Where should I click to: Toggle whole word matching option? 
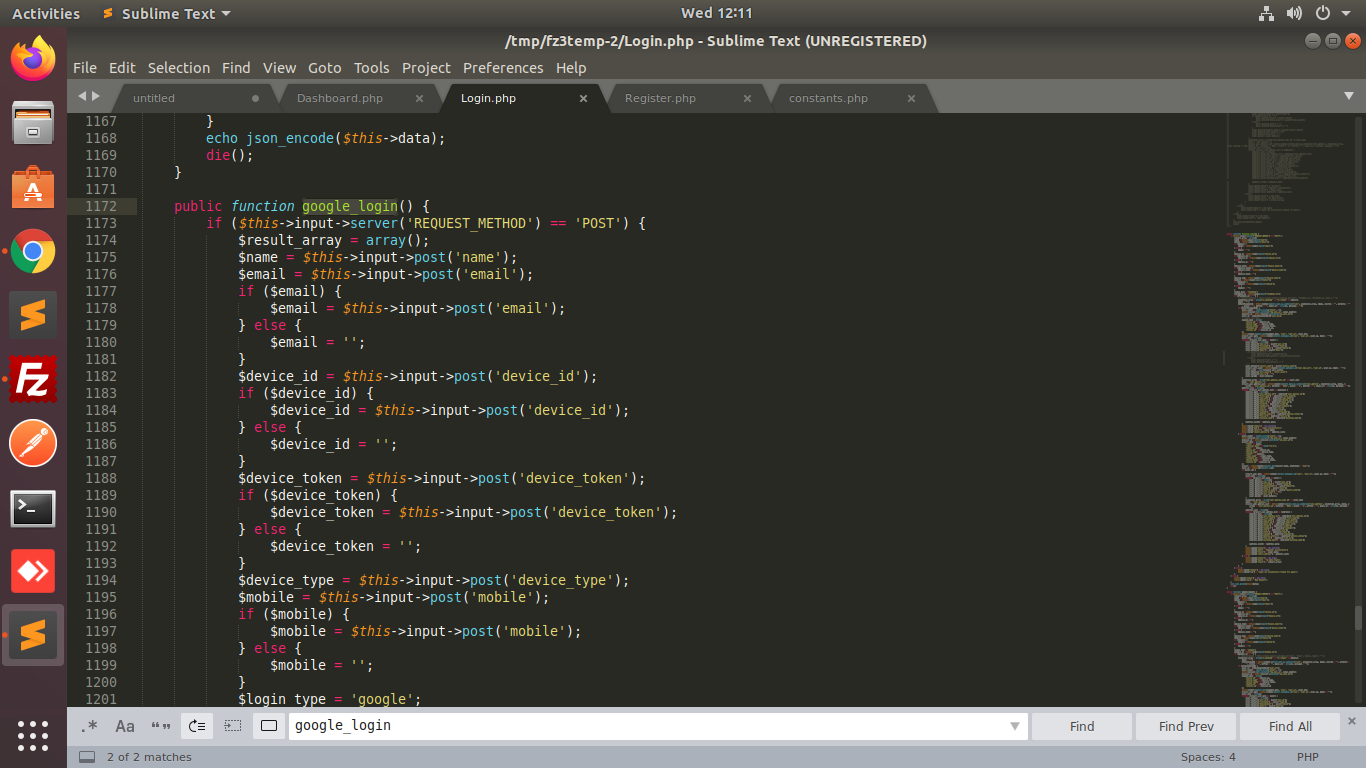click(x=160, y=726)
